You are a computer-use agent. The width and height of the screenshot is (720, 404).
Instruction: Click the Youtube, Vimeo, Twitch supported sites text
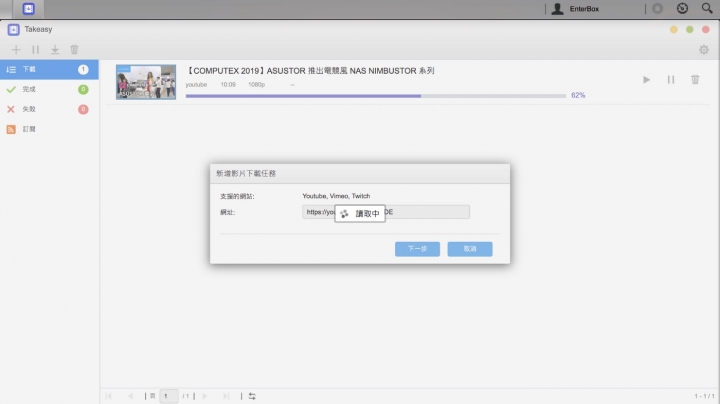[x=336, y=196]
